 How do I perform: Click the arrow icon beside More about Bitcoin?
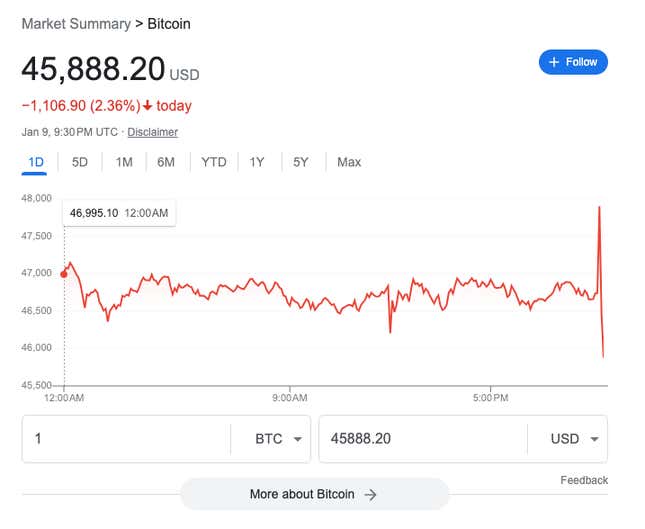tap(370, 494)
